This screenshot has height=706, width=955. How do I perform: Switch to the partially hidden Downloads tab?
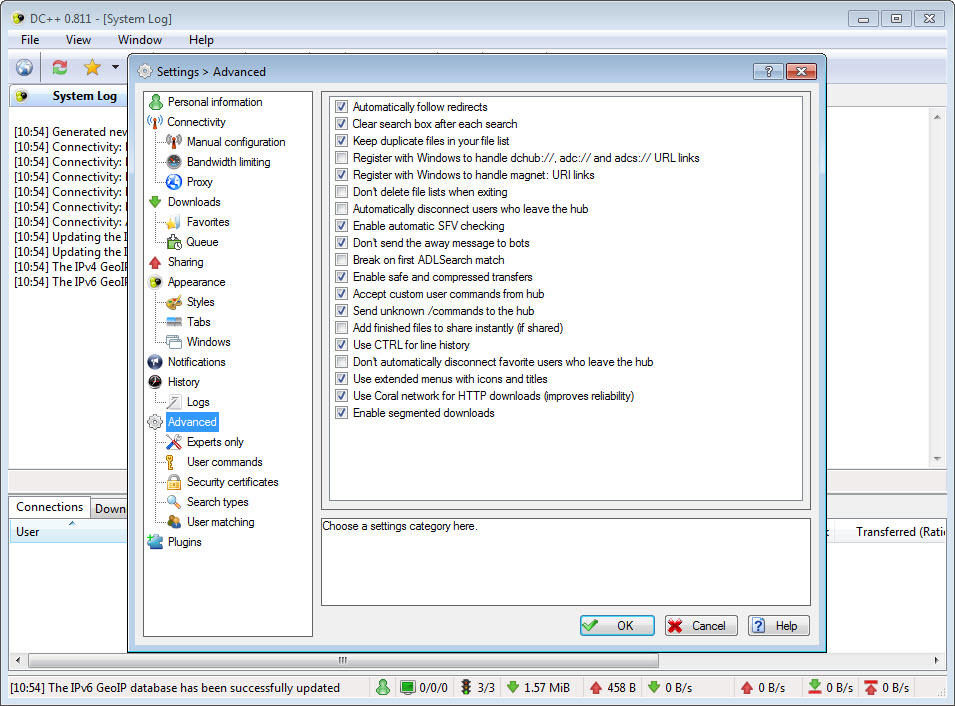[110, 509]
